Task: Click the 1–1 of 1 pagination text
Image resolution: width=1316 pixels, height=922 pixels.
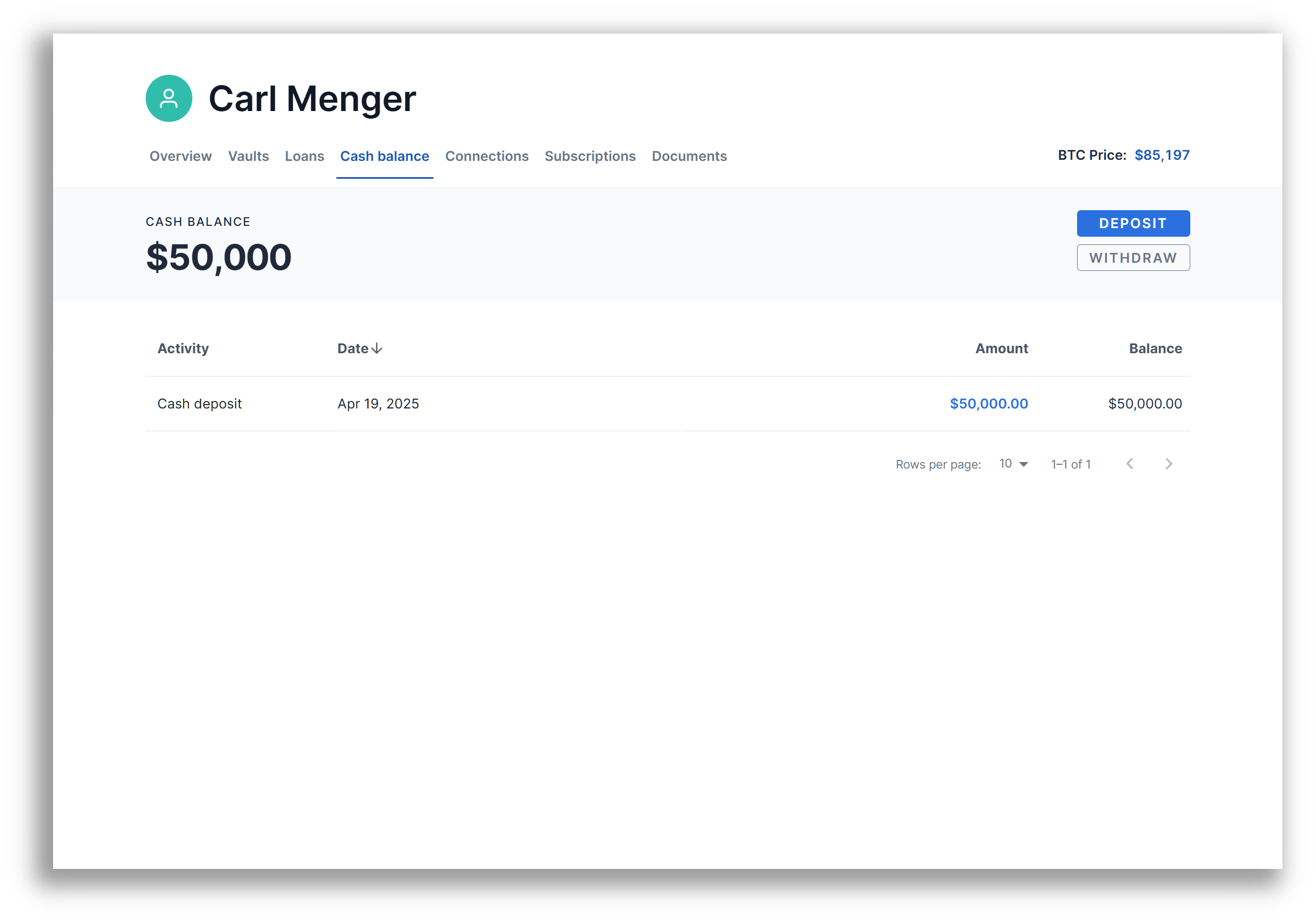Action: pyautogui.click(x=1070, y=464)
